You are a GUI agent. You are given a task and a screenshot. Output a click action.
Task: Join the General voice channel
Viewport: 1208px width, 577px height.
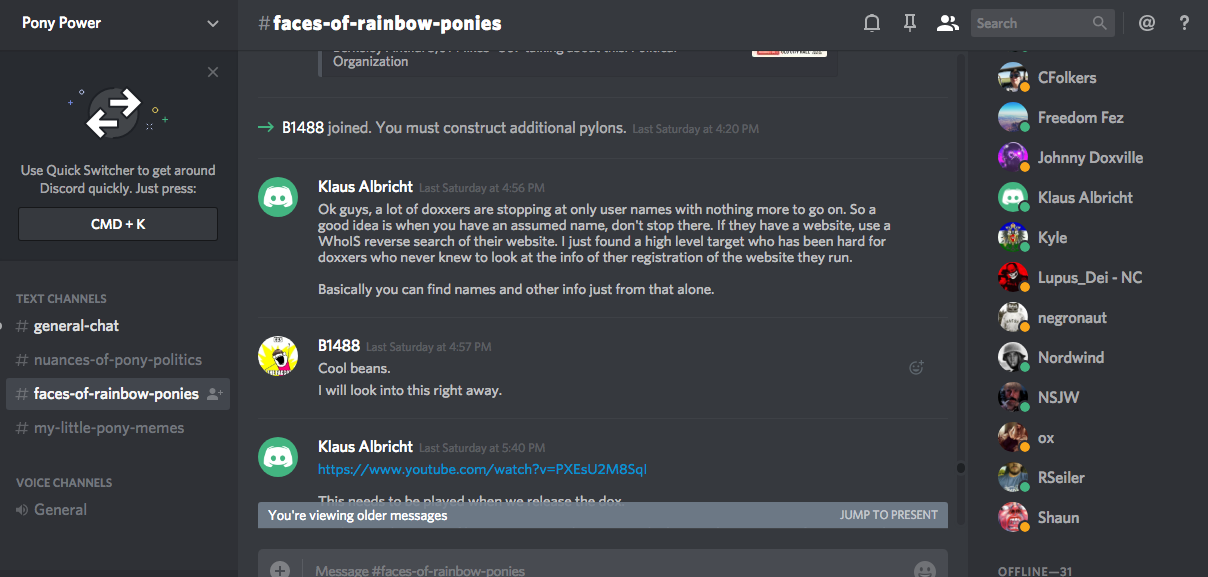60,510
